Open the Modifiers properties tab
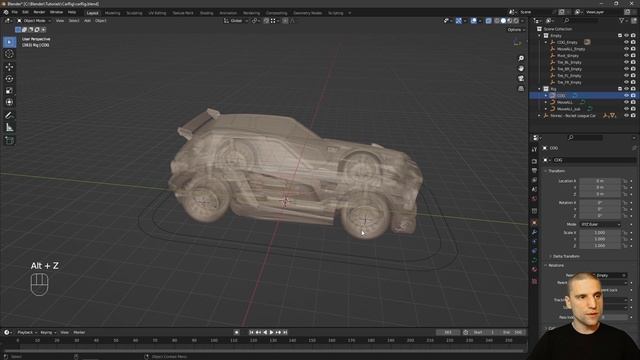640x360 pixels. [x=534, y=232]
